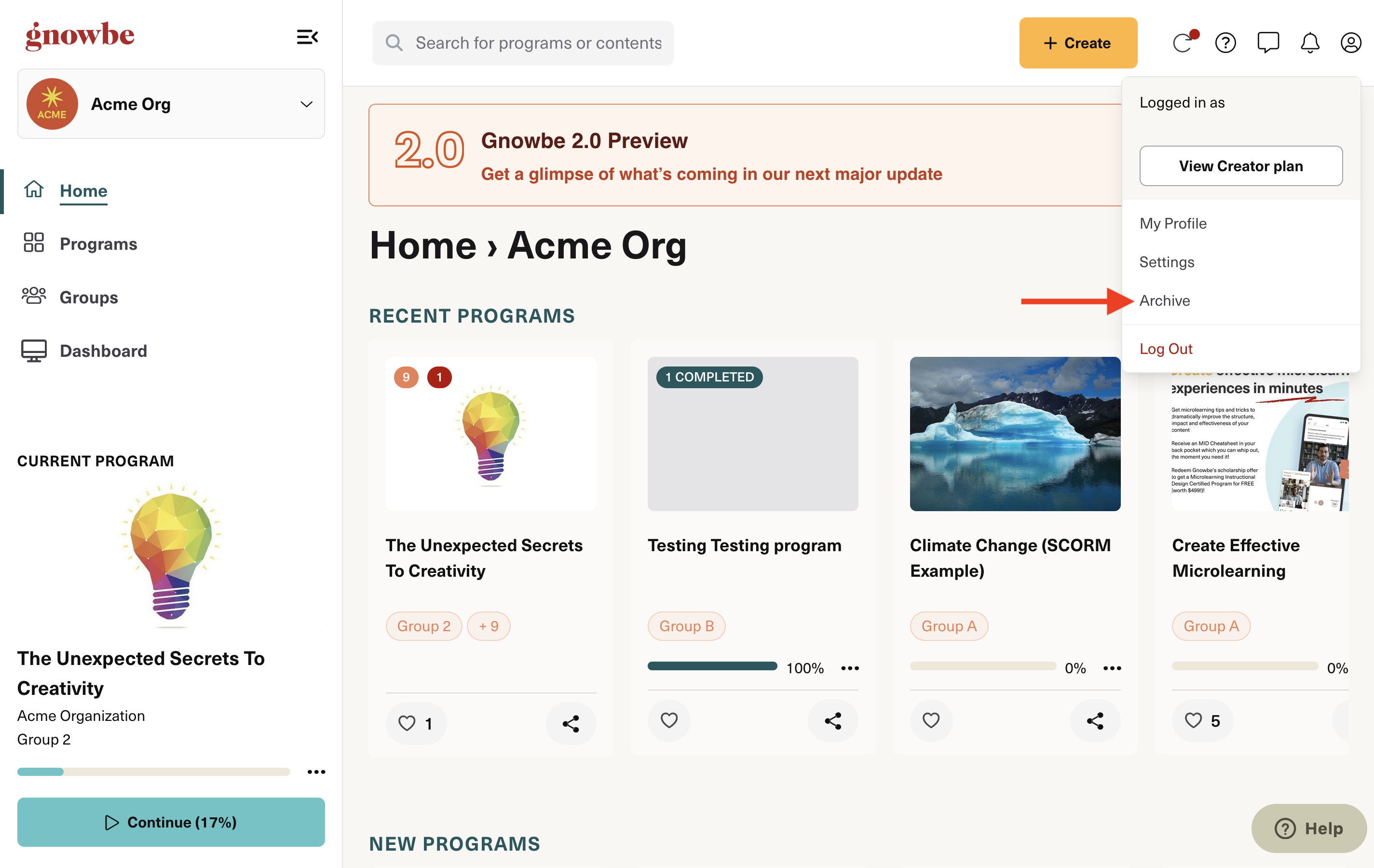1374x868 pixels.
Task: Open current program more options ellipsis
Action: pos(316,772)
